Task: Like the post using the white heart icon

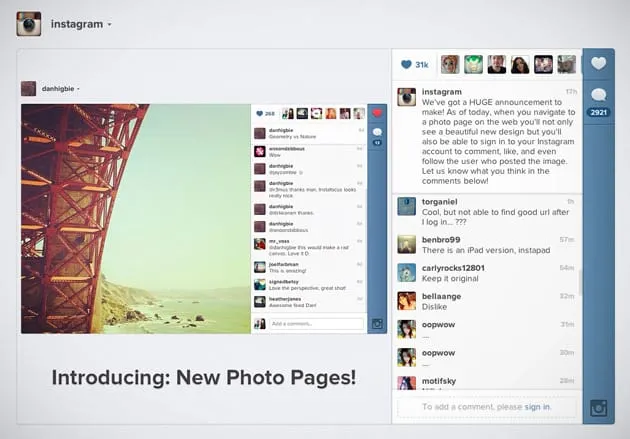Action: click(598, 63)
